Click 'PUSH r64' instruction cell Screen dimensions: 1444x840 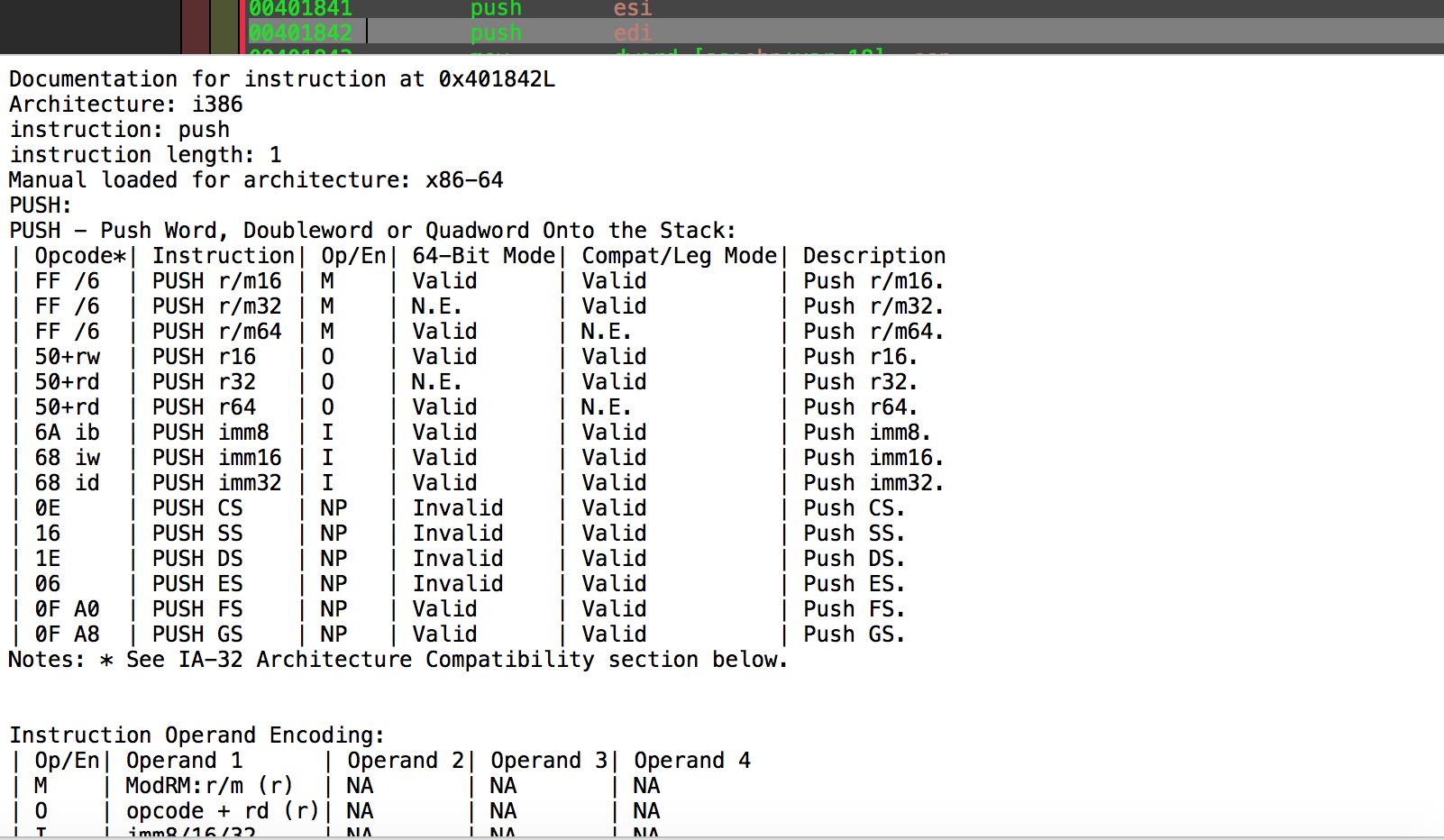[204, 407]
